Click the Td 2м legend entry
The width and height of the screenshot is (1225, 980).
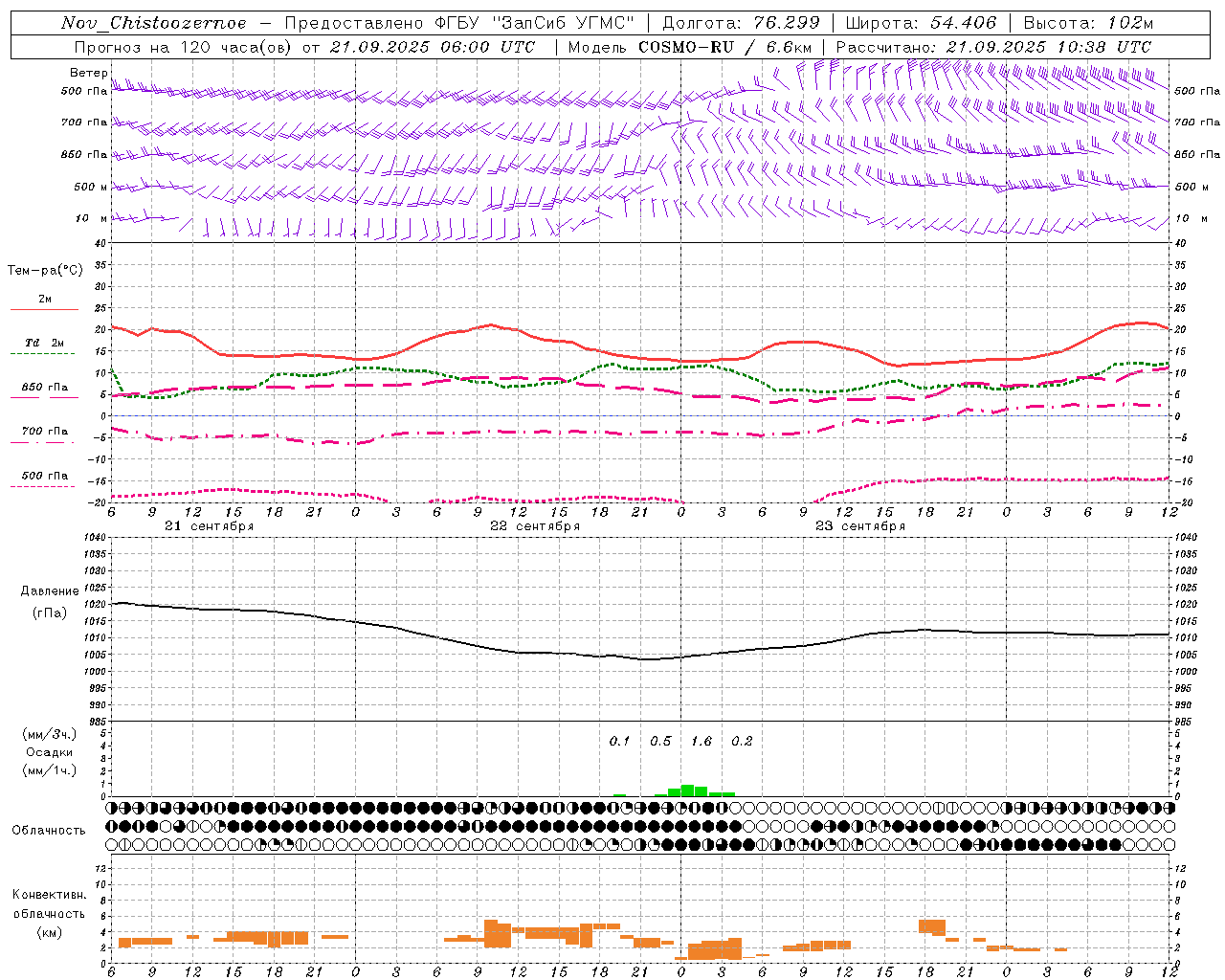[x=45, y=343]
